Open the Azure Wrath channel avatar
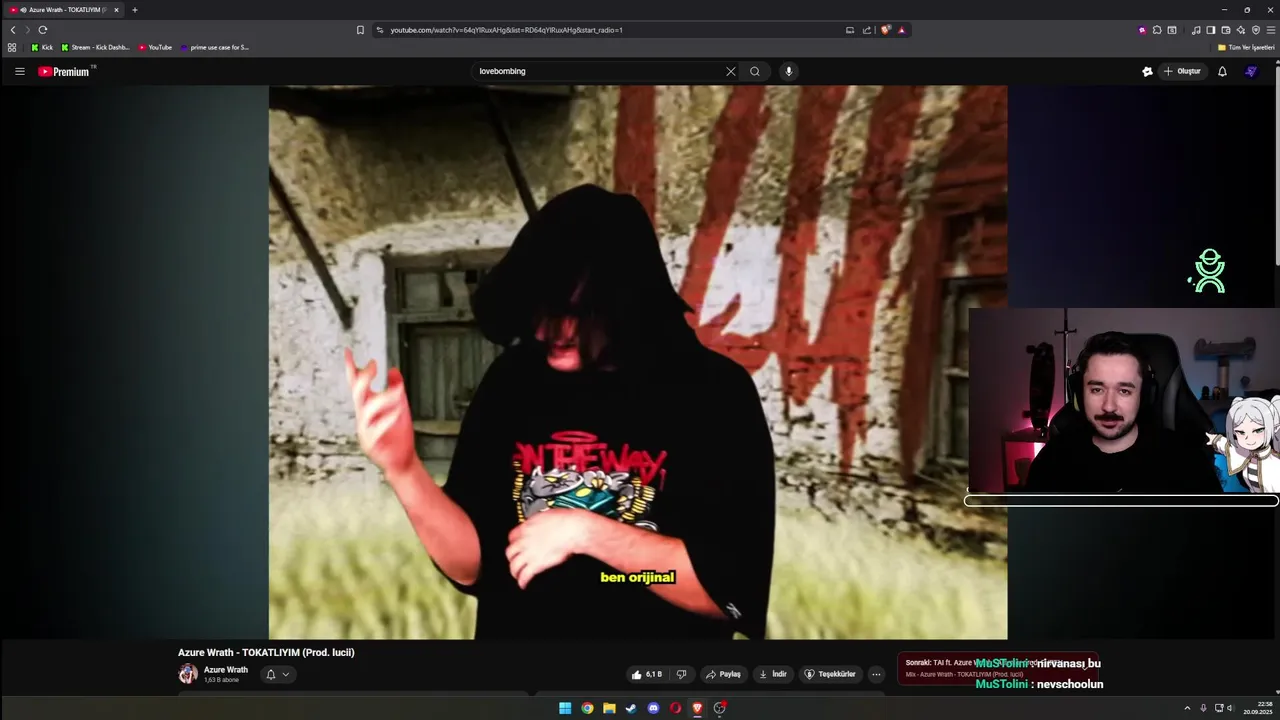This screenshot has width=1280, height=720. pyautogui.click(x=188, y=674)
